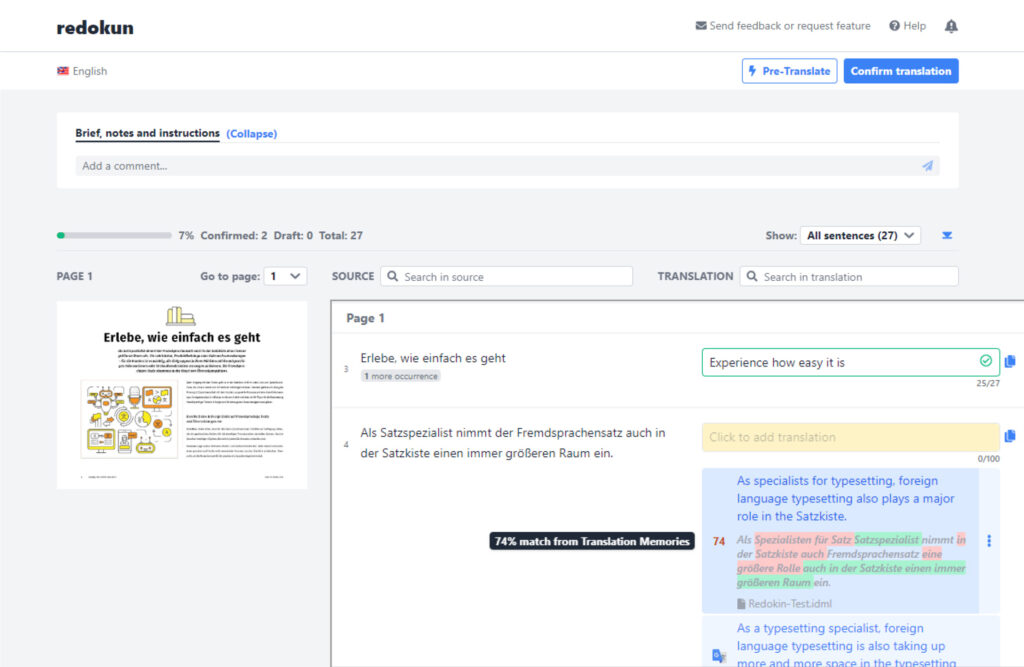
Task: Expand the Go to page dropdown
Action: coord(285,276)
